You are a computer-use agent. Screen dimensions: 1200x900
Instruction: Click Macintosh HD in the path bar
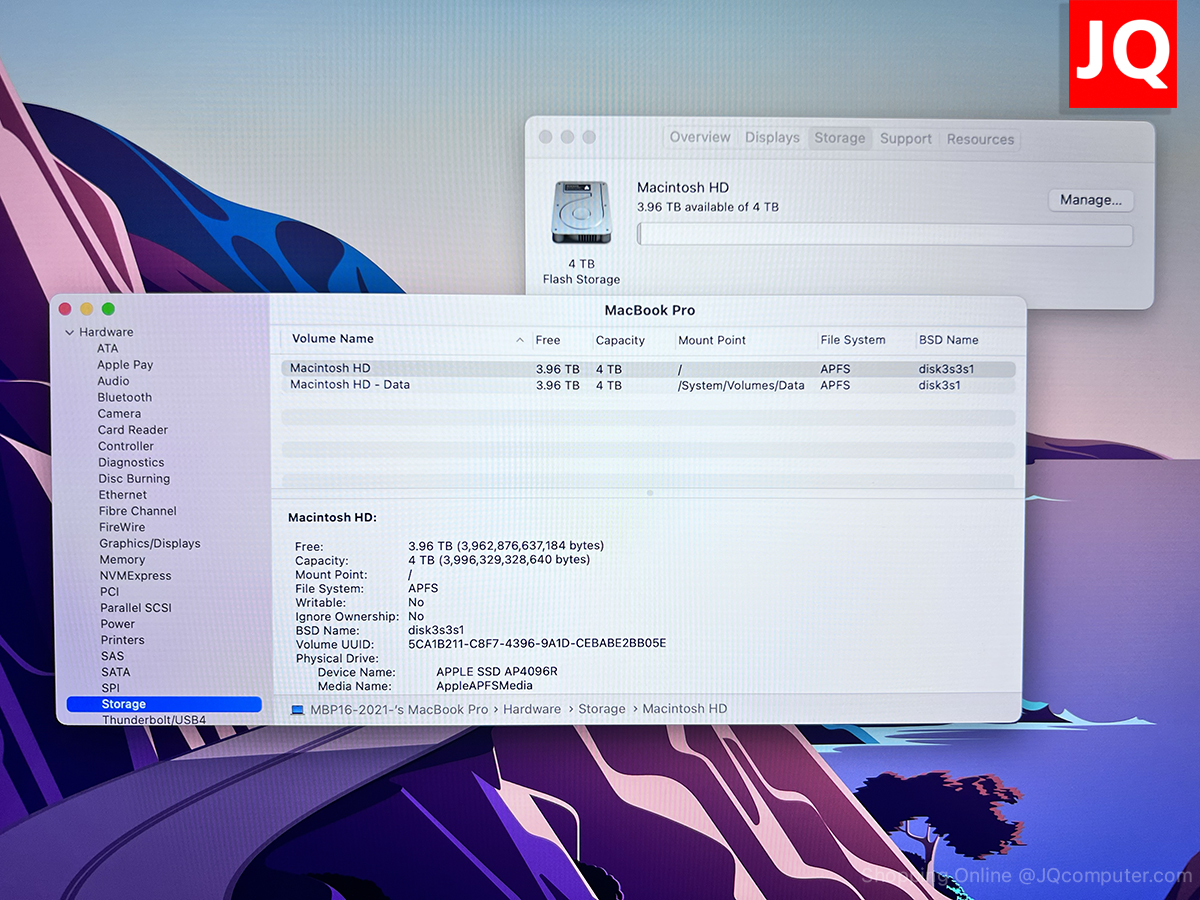pos(685,709)
